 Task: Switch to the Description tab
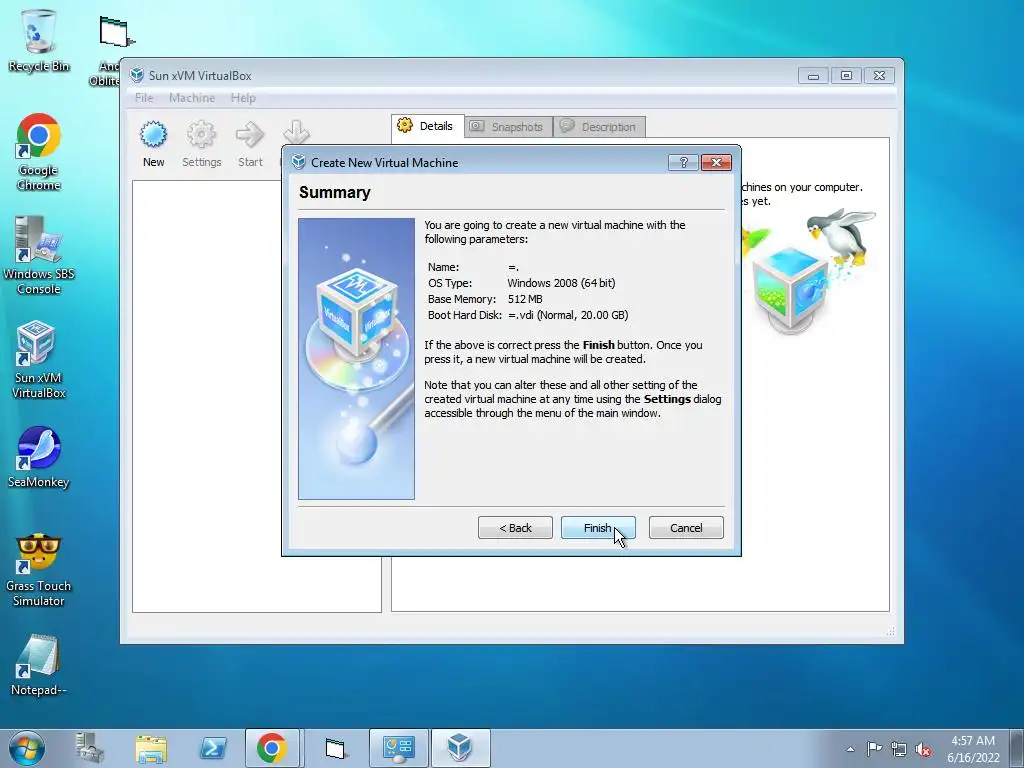[x=600, y=127]
